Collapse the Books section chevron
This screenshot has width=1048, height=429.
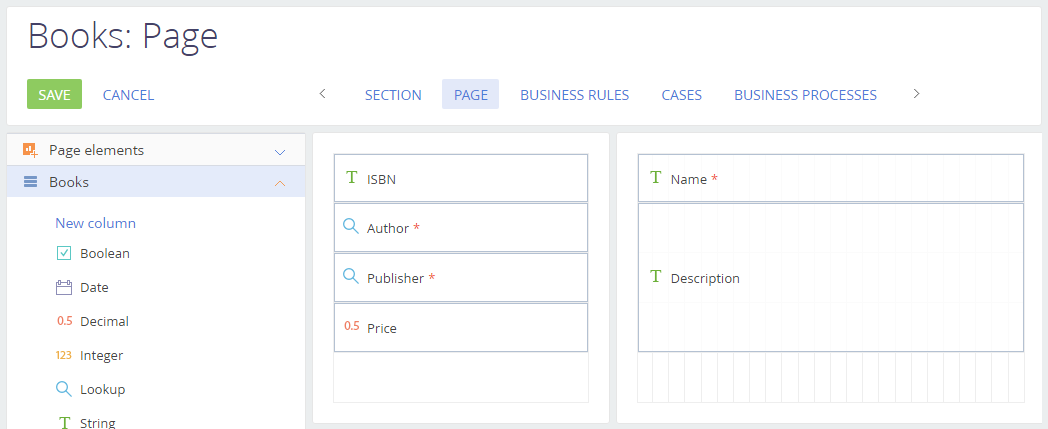pos(280,183)
